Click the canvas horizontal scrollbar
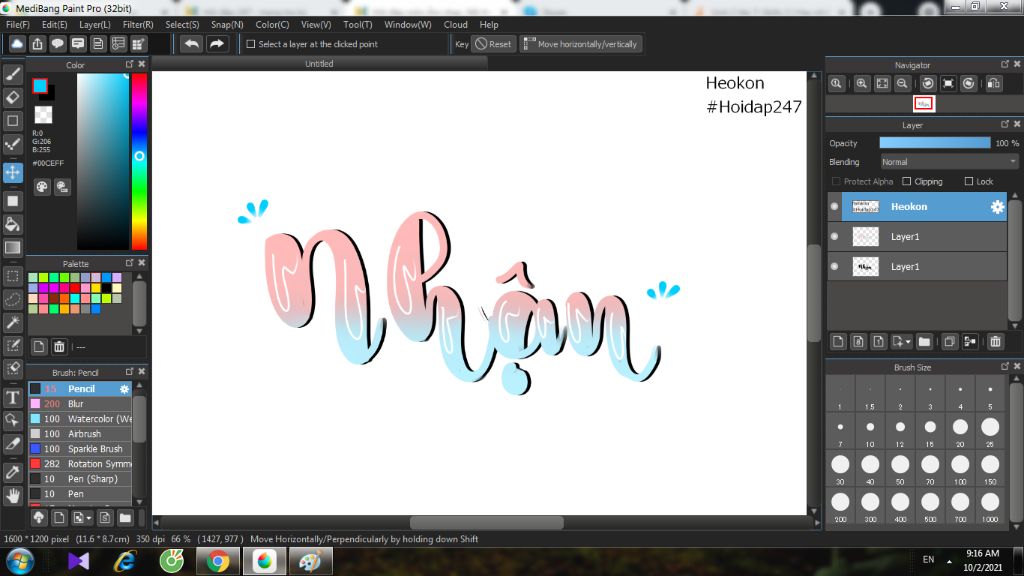The height and width of the screenshot is (576, 1024). [487, 522]
